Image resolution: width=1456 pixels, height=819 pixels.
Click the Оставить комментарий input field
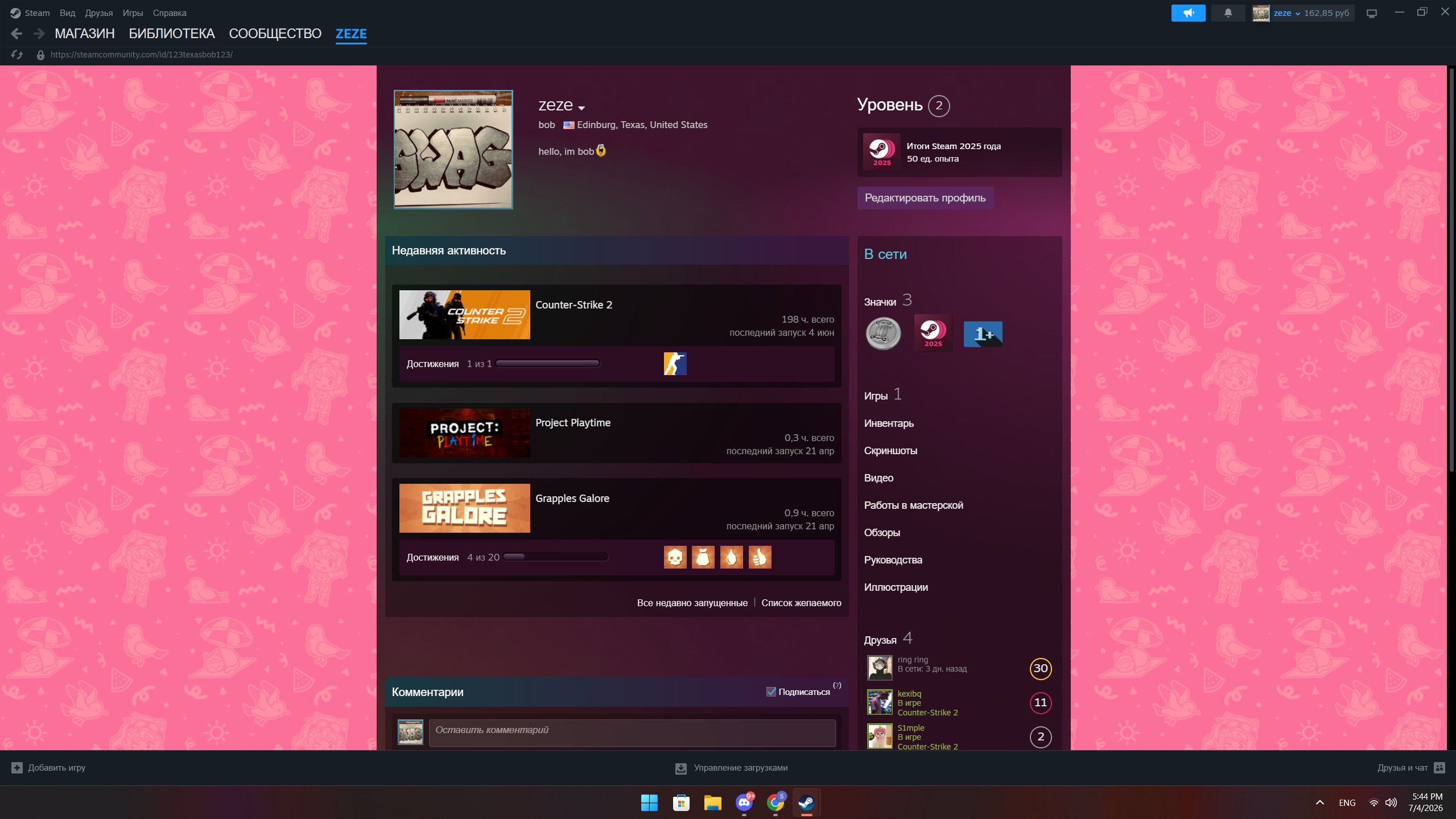(632, 732)
